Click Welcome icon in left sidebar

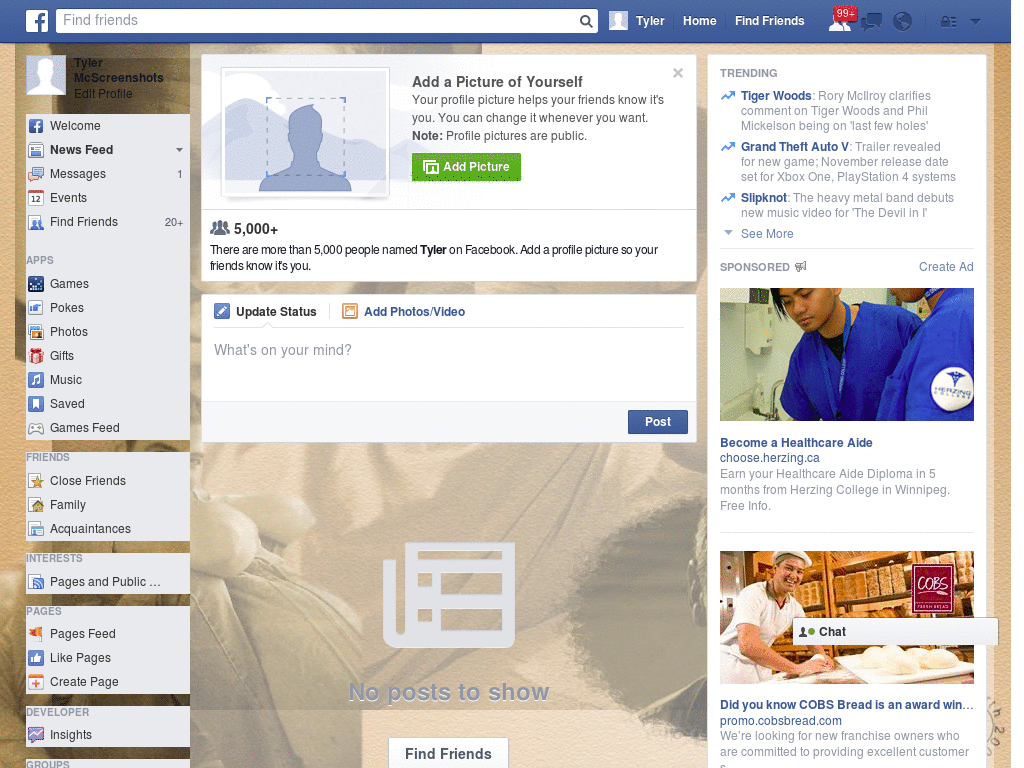36,126
